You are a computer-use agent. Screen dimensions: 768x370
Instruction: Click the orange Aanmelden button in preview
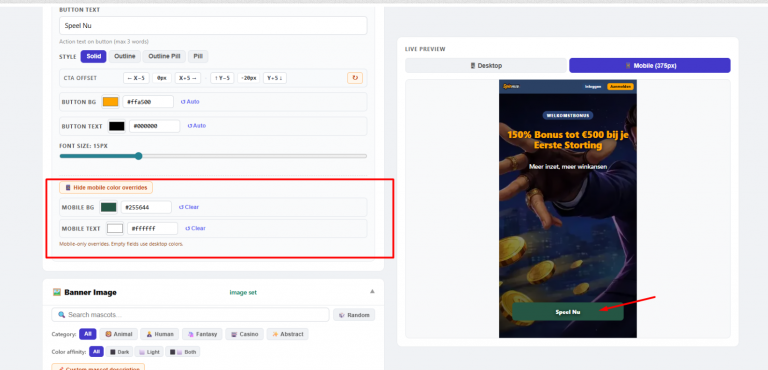[621, 87]
